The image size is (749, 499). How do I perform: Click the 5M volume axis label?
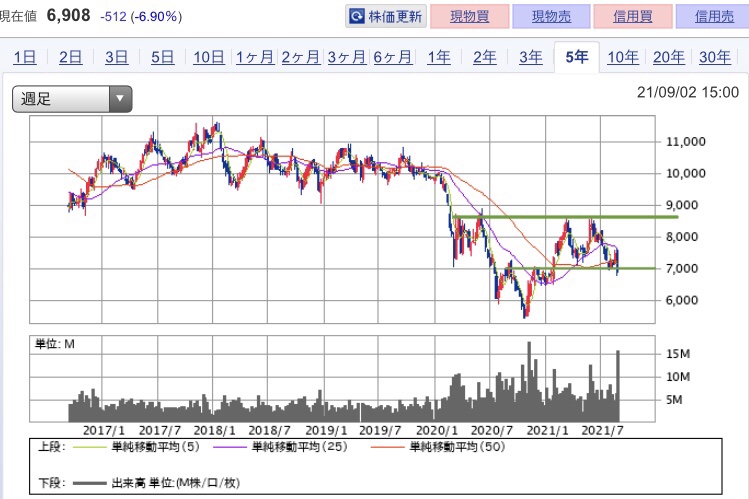[674, 400]
